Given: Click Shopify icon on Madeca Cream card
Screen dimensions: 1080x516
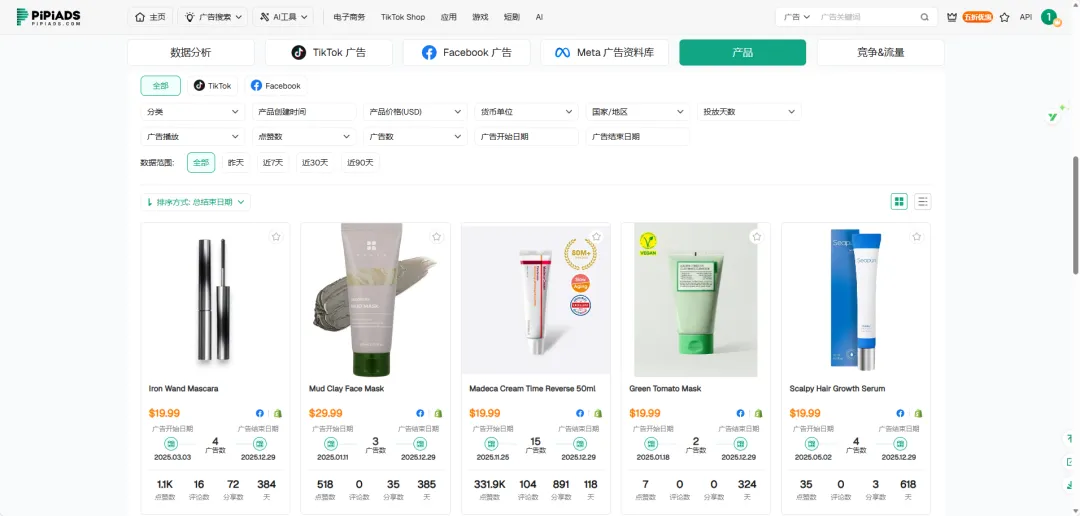Looking at the screenshot, I should click(x=598, y=413).
